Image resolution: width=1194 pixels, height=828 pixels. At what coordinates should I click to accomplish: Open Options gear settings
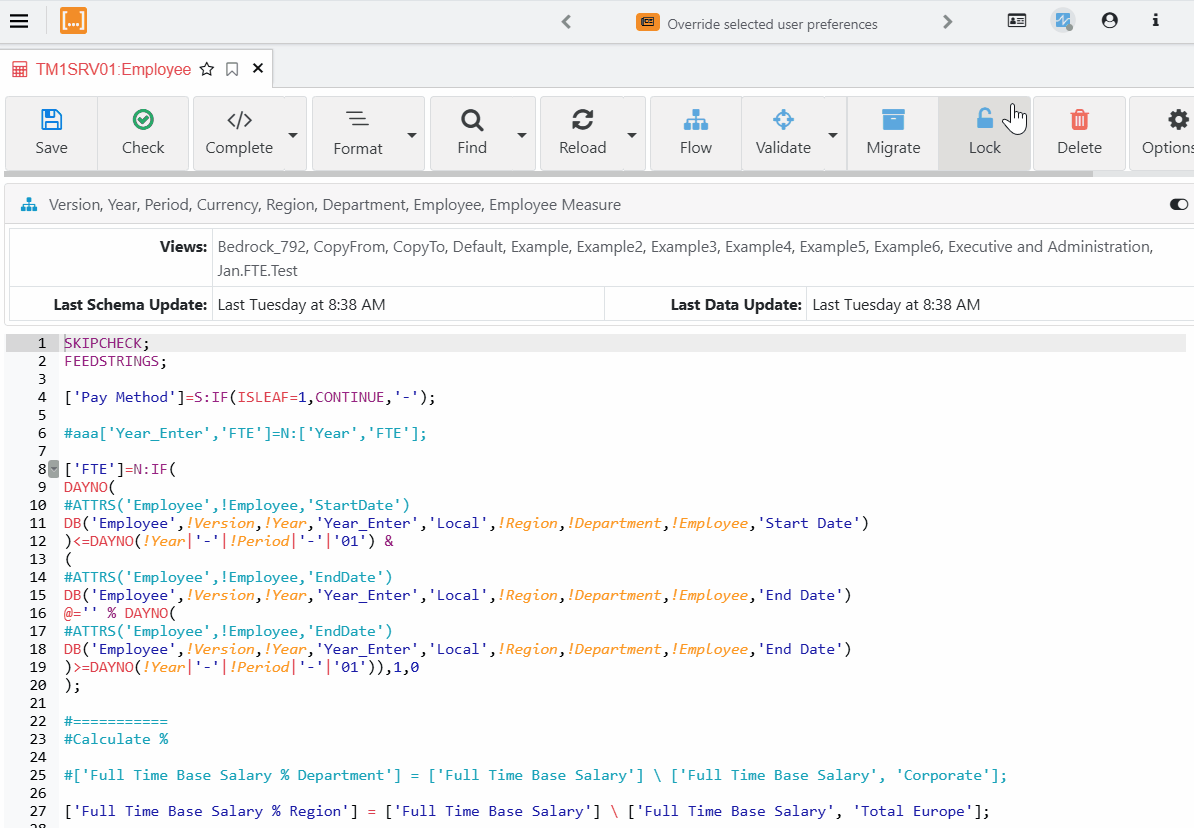point(1165,133)
